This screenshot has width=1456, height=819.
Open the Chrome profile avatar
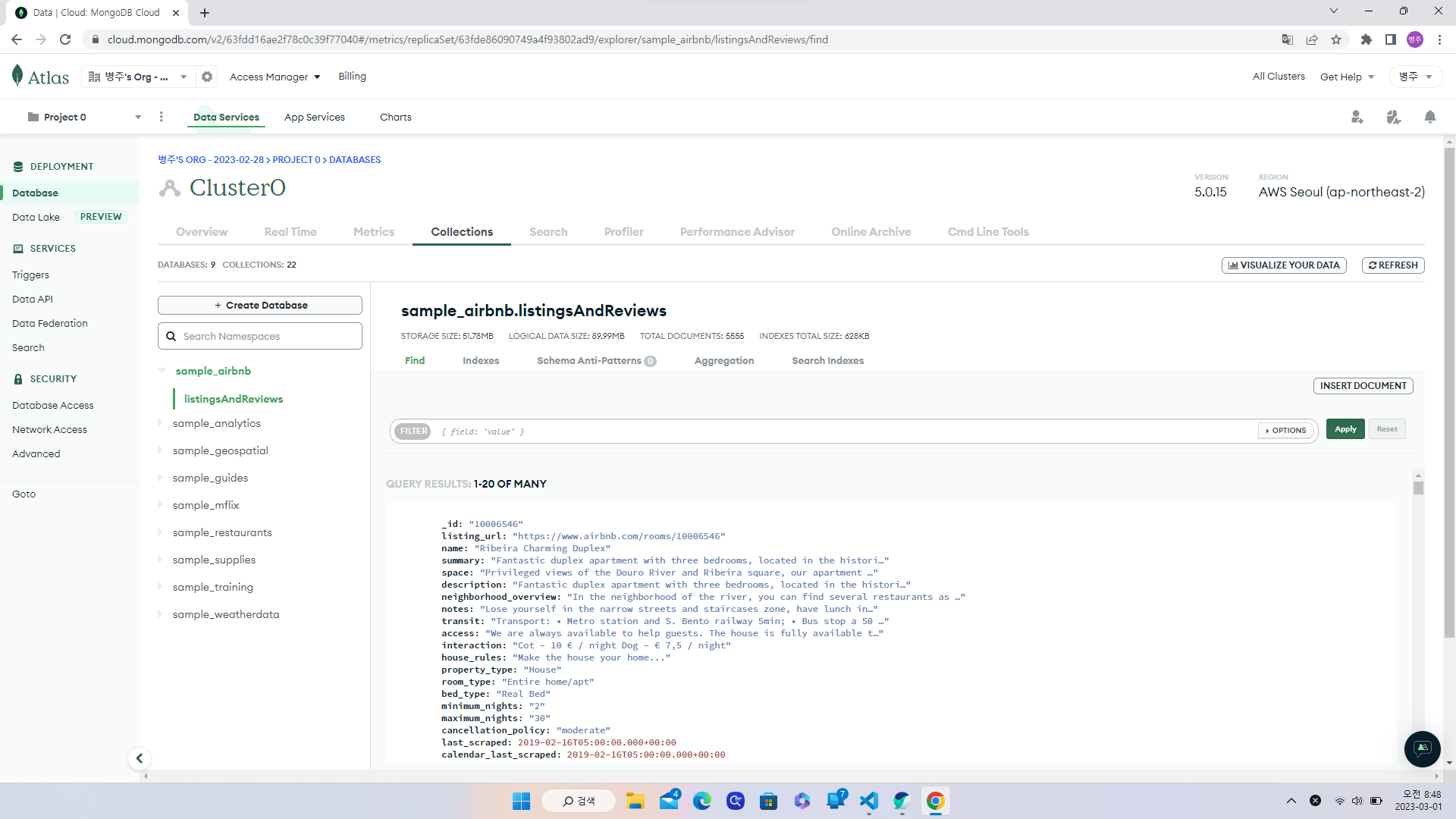click(1415, 39)
